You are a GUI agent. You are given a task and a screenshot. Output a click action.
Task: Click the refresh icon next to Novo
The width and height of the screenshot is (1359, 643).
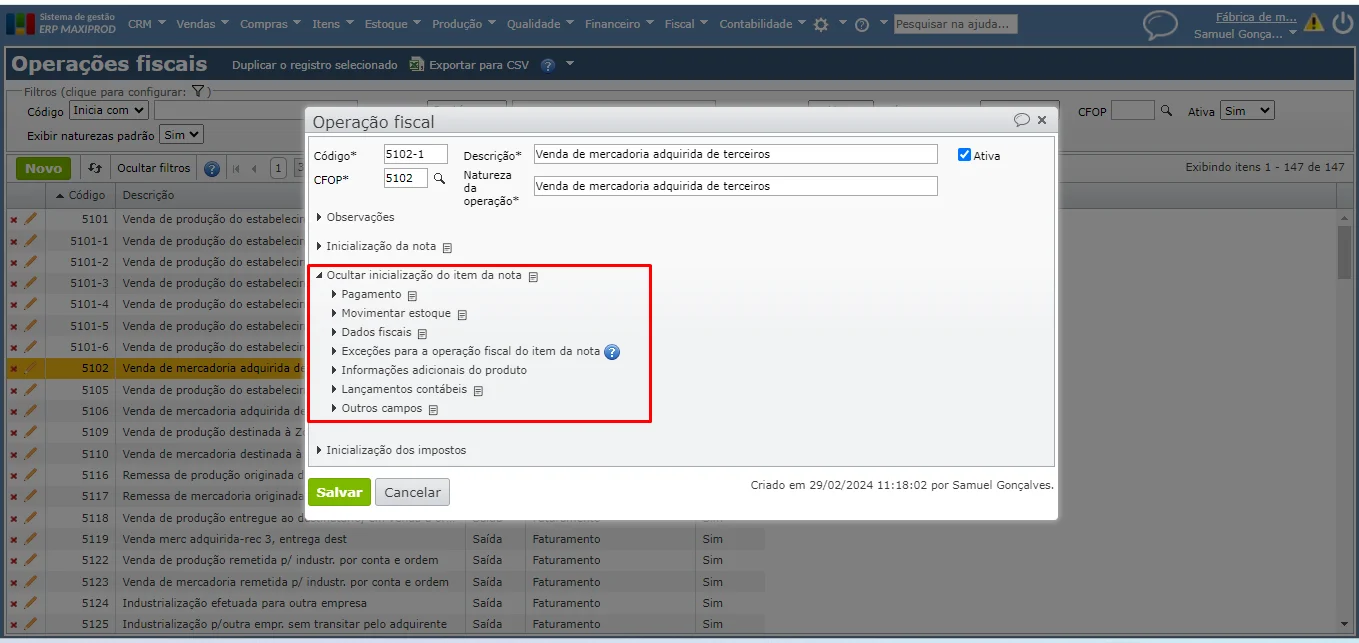[95, 168]
